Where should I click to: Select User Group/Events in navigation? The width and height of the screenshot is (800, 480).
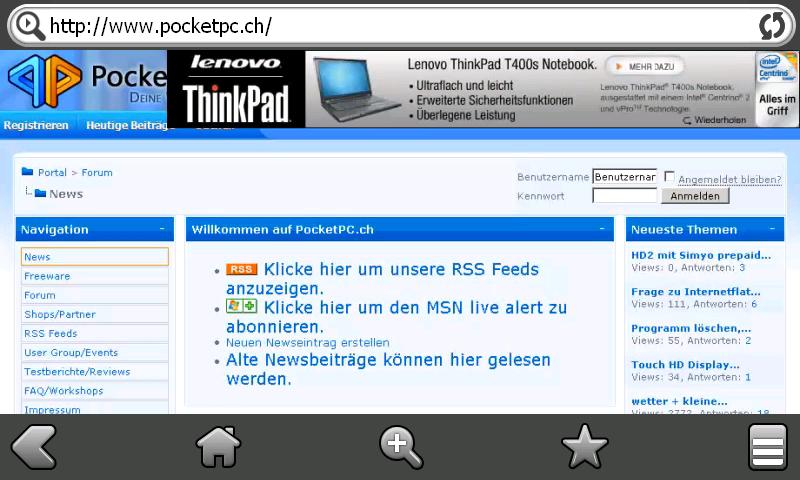tap(94, 352)
